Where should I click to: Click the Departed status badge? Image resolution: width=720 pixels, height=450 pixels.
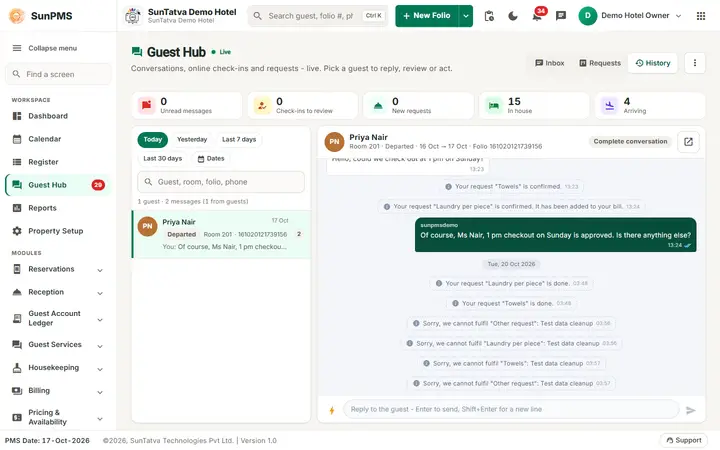tap(181, 234)
